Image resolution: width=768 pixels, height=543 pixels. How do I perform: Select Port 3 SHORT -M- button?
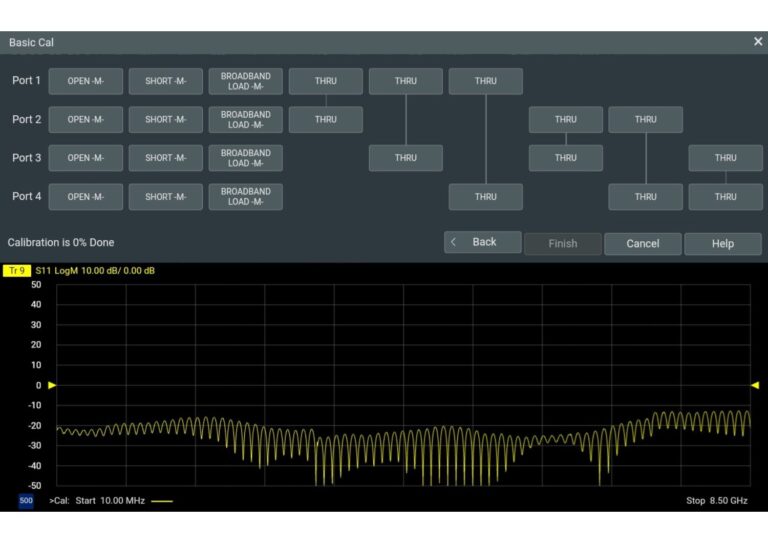pos(166,158)
